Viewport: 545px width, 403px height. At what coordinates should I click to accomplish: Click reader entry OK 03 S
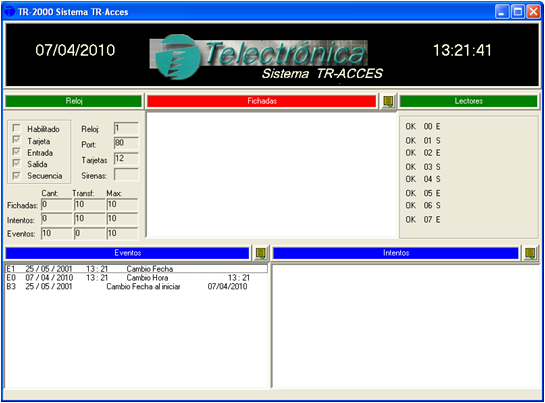coord(423,167)
